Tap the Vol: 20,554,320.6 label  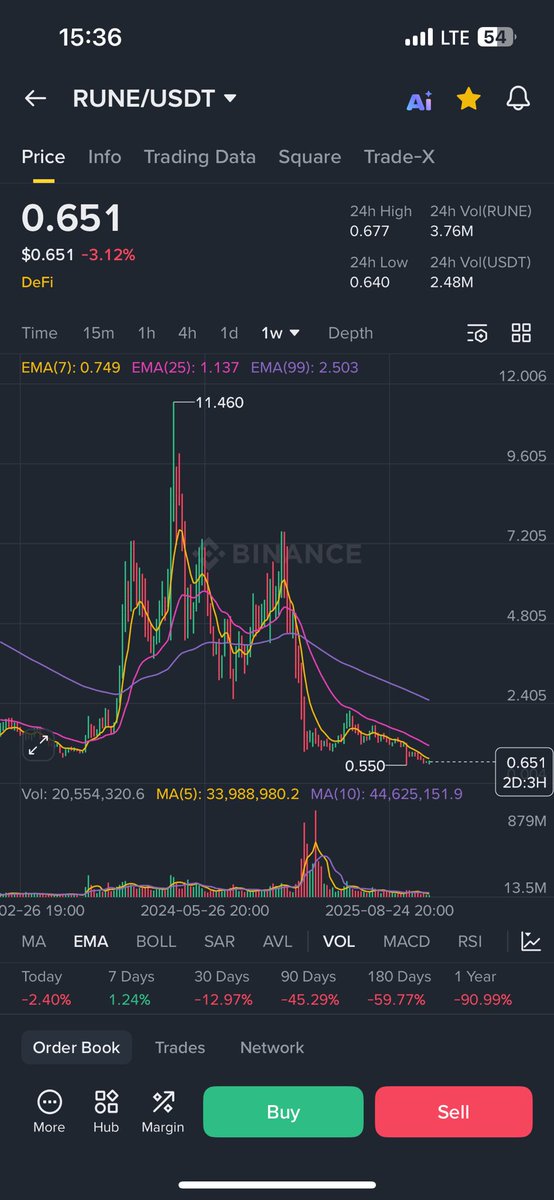(83, 794)
